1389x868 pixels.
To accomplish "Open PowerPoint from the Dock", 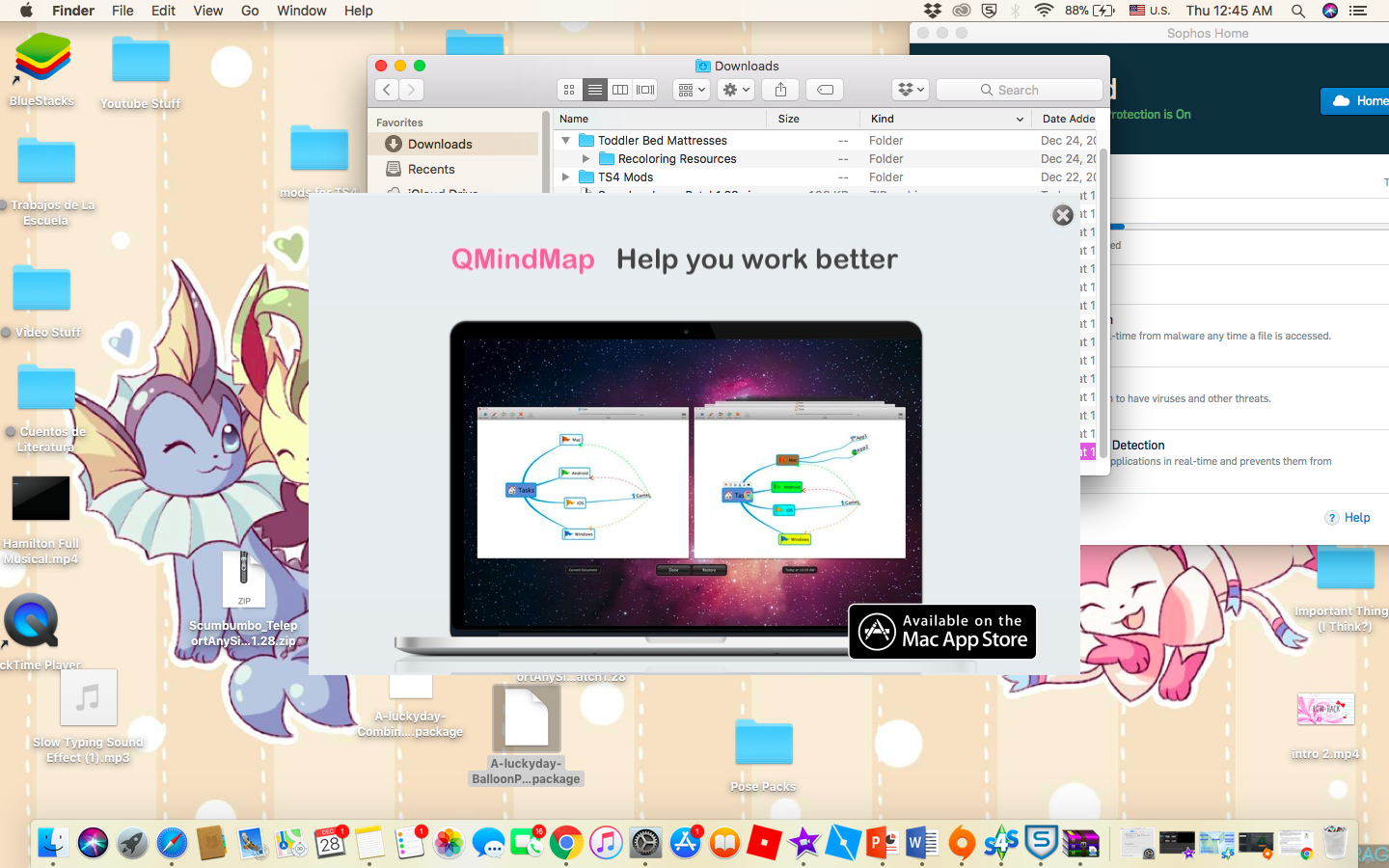I will [x=883, y=843].
